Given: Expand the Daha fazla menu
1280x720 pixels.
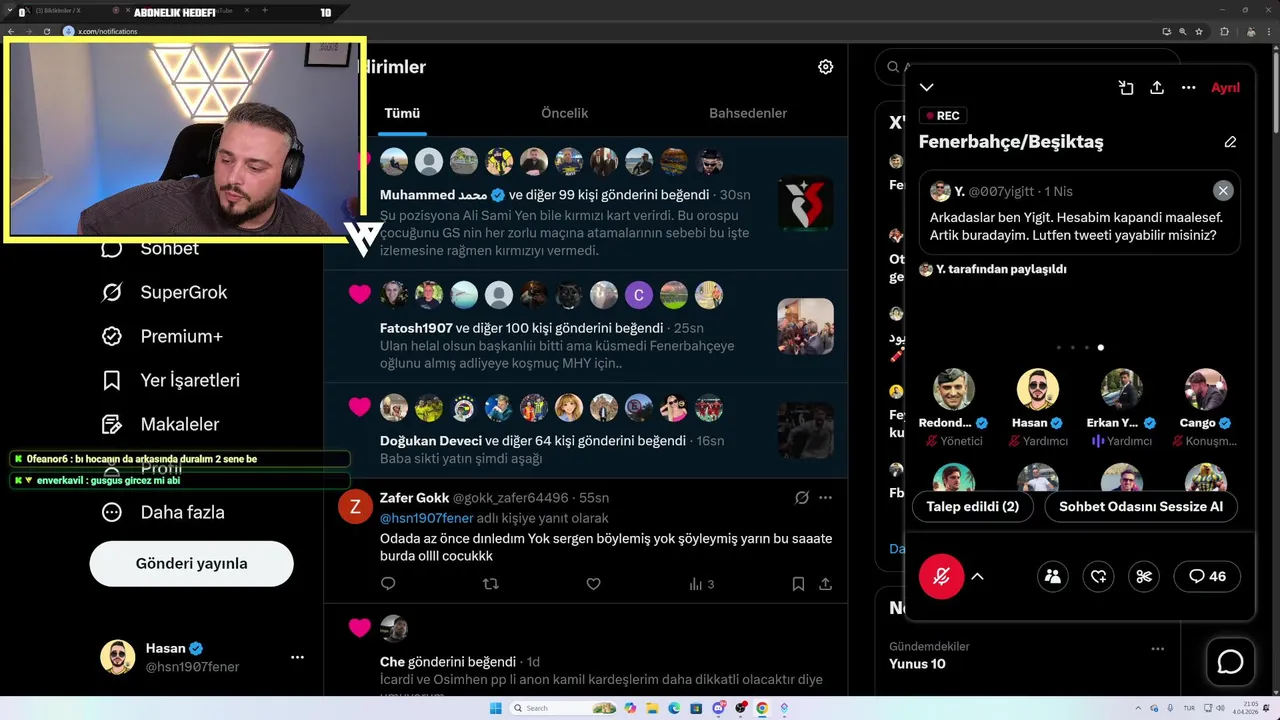Looking at the screenshot, I should 163,512.
